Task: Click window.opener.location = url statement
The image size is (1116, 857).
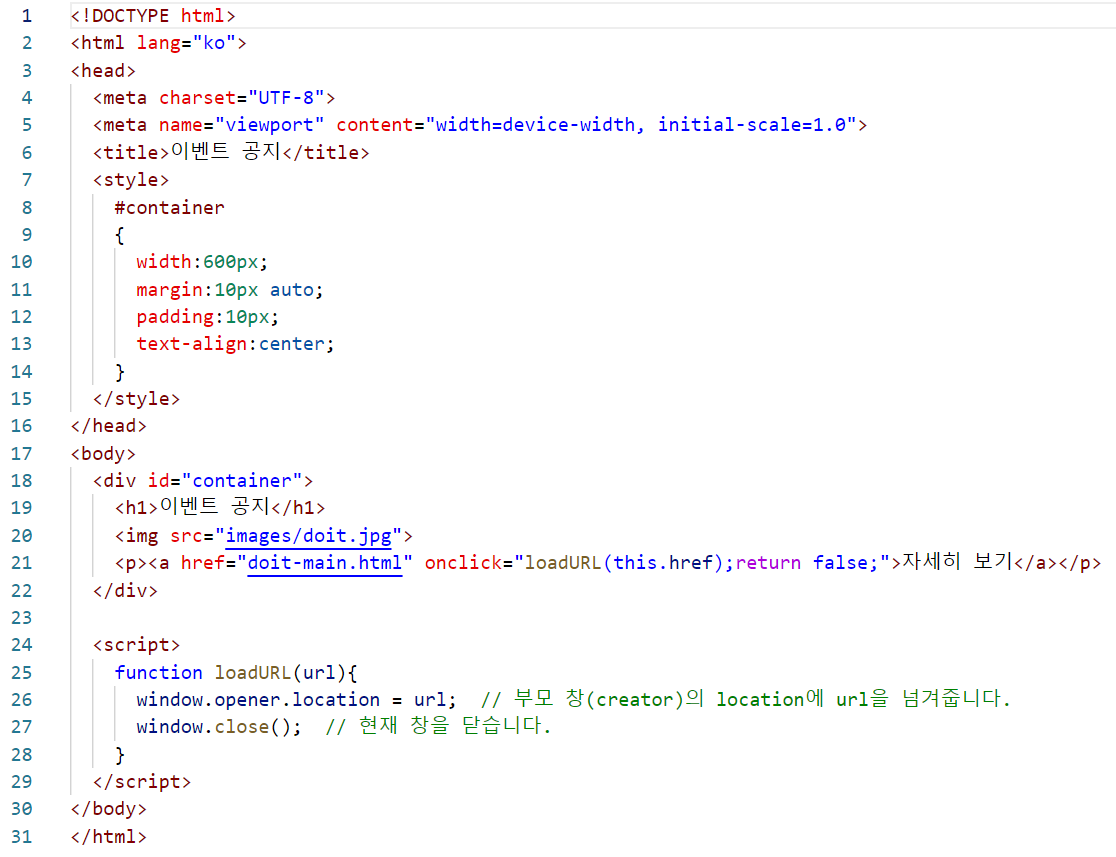Action: point(296,700)
